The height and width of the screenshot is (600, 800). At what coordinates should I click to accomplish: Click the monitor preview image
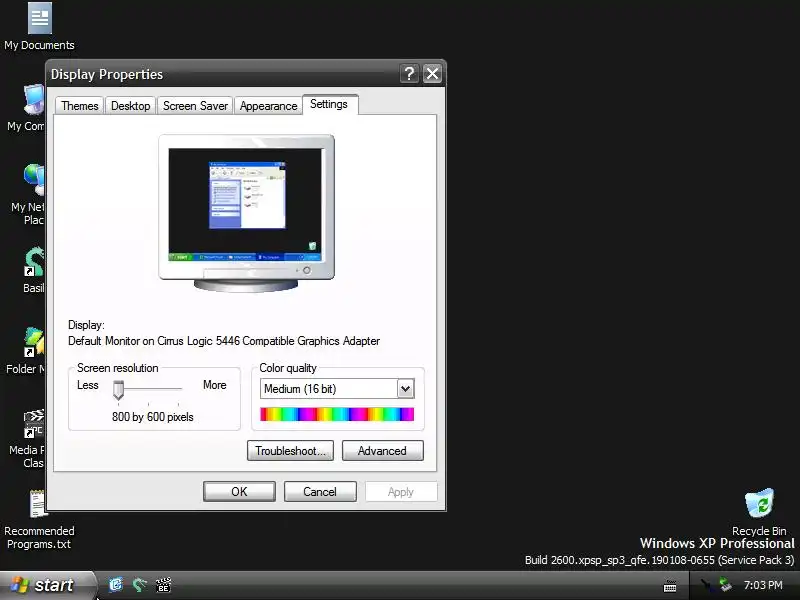point(246,213)
